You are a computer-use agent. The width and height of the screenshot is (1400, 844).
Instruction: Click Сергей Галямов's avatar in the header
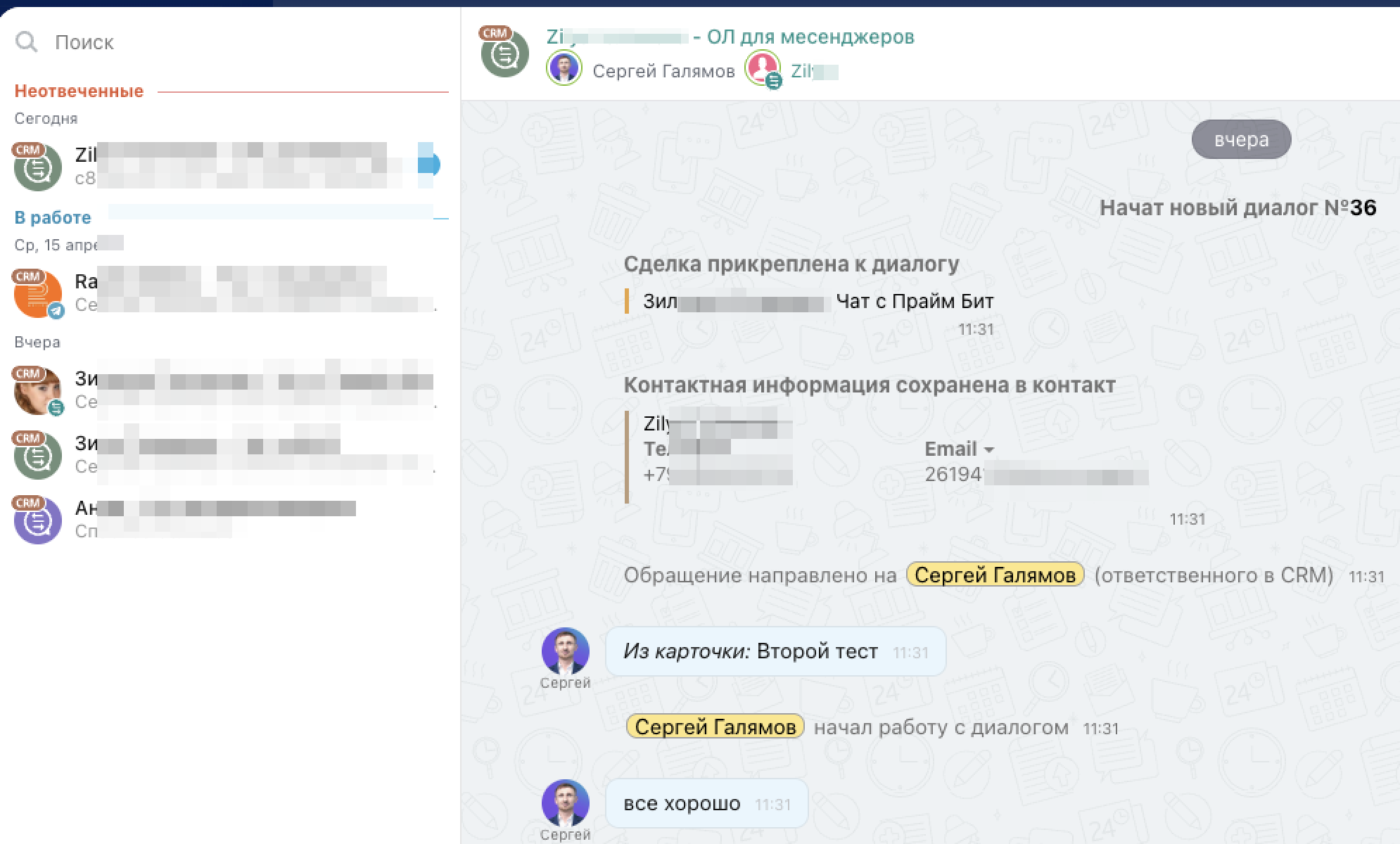click(x=564, y=69)
